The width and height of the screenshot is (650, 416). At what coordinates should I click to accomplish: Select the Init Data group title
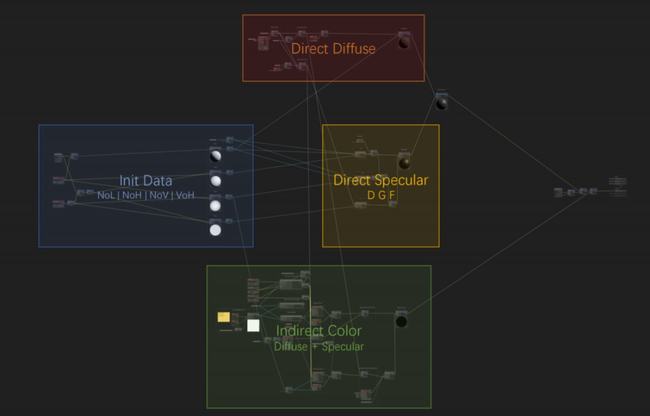click(145, 181)
